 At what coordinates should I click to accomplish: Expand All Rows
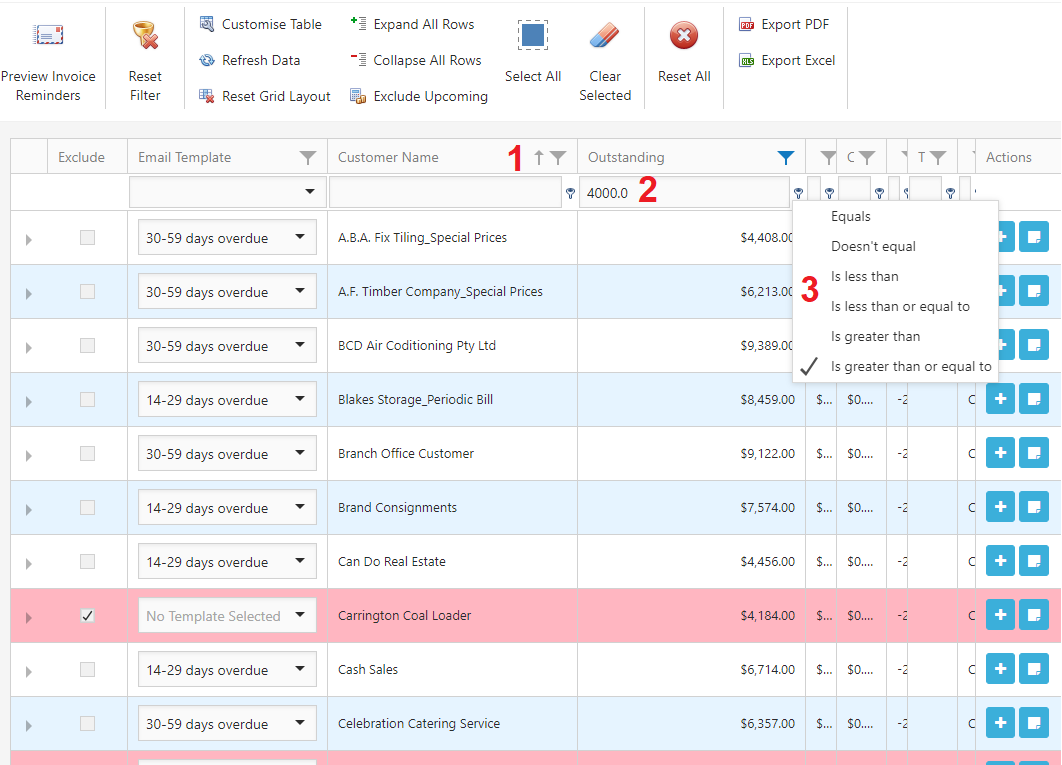(x=412, y=24)
